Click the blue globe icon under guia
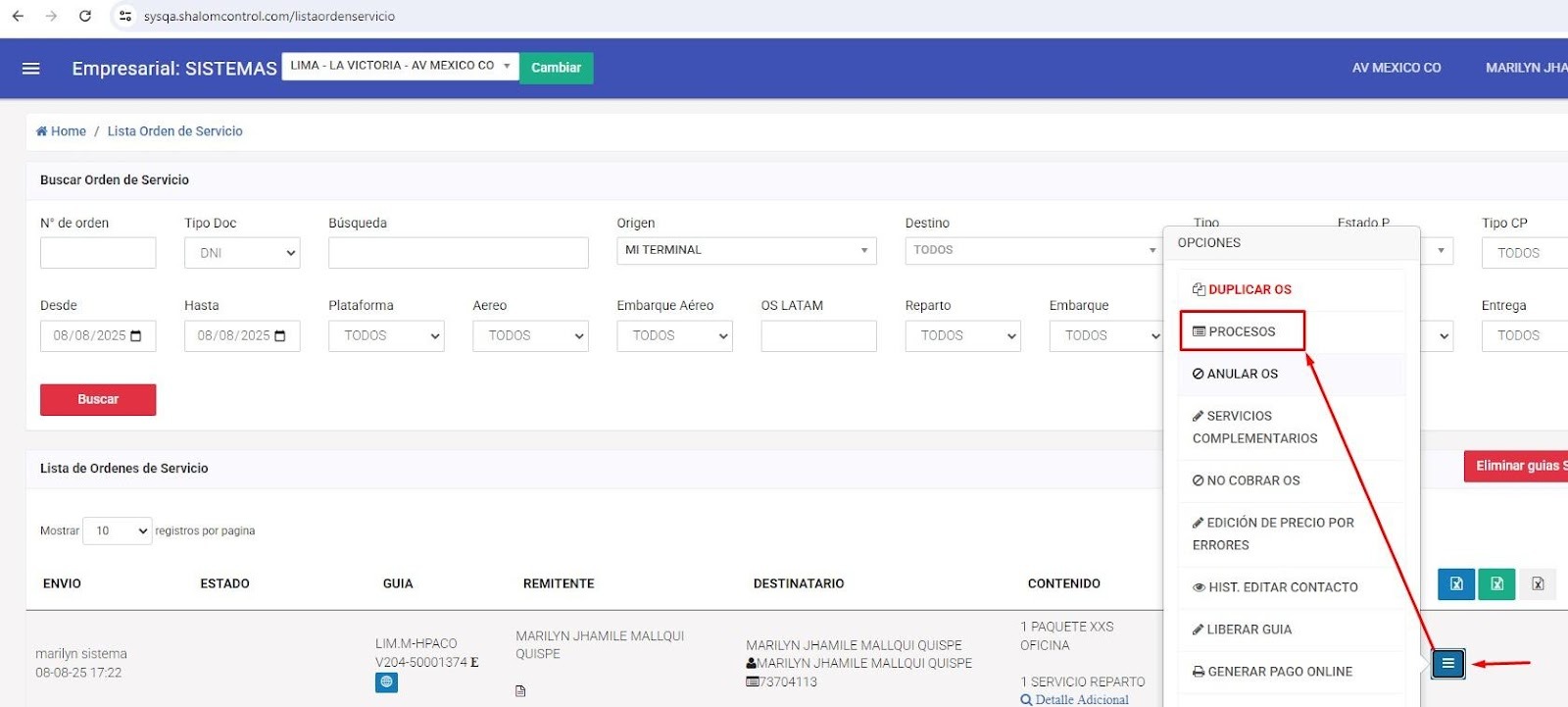The height and width of the screenshot is (707, 1568). pyautogui.click(x=386, y=682)
